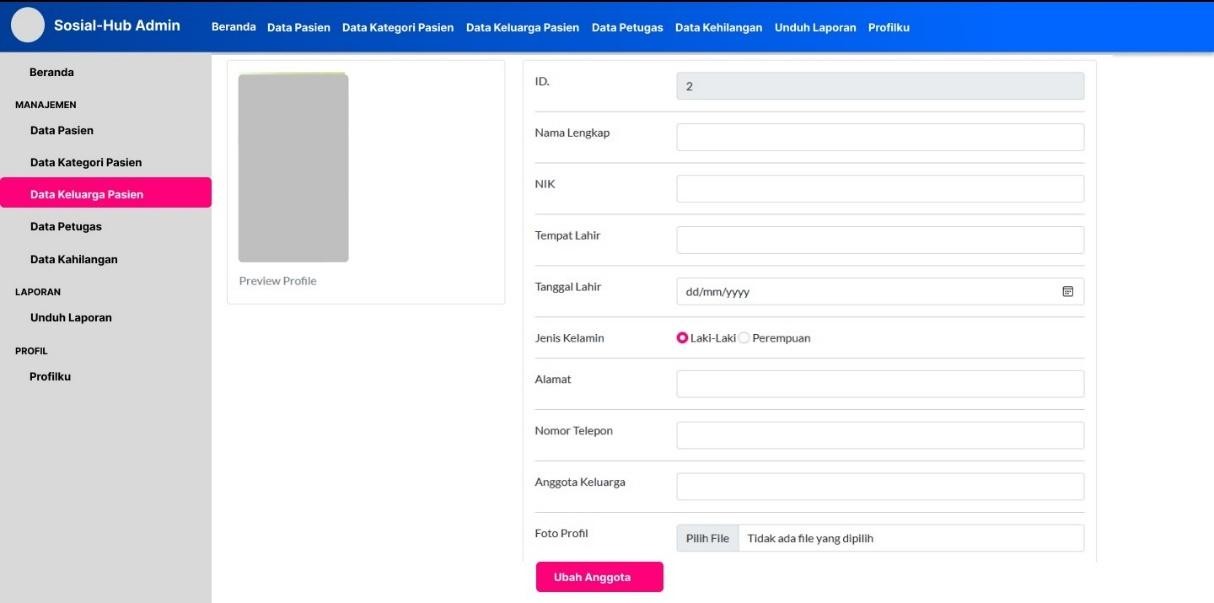Open Data Kehilangan in the top navbar
Screen dimensions: 1214x603
[x=718, y=27]
